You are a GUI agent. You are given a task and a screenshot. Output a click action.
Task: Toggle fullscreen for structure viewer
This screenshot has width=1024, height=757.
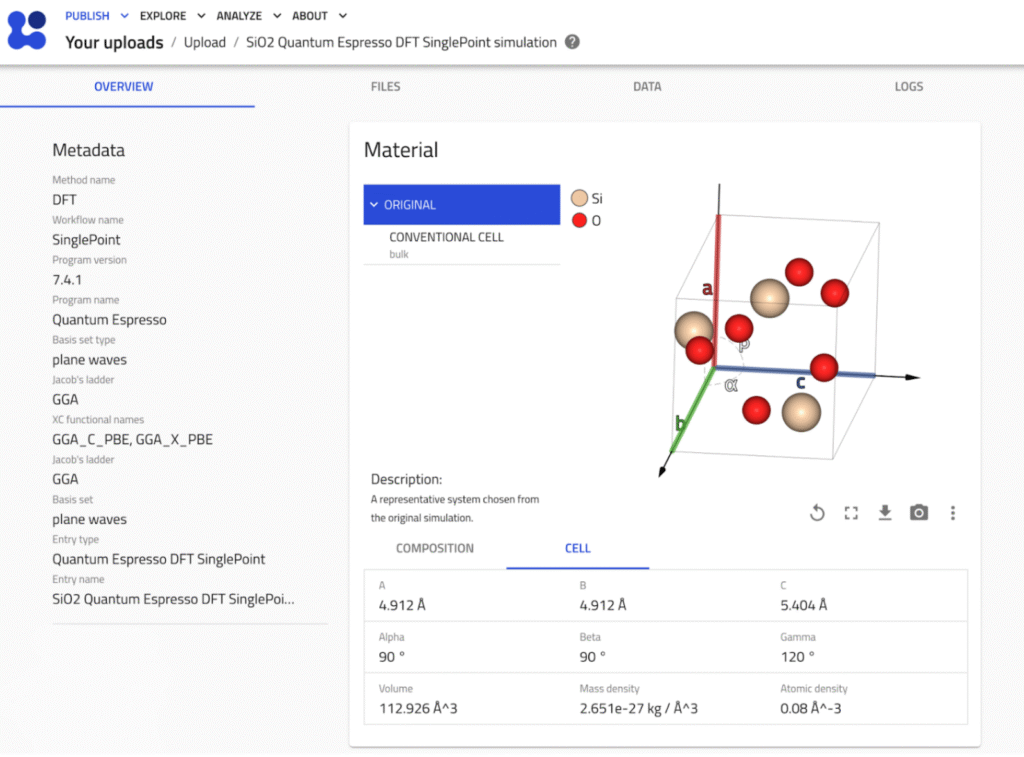pos(851,513)
